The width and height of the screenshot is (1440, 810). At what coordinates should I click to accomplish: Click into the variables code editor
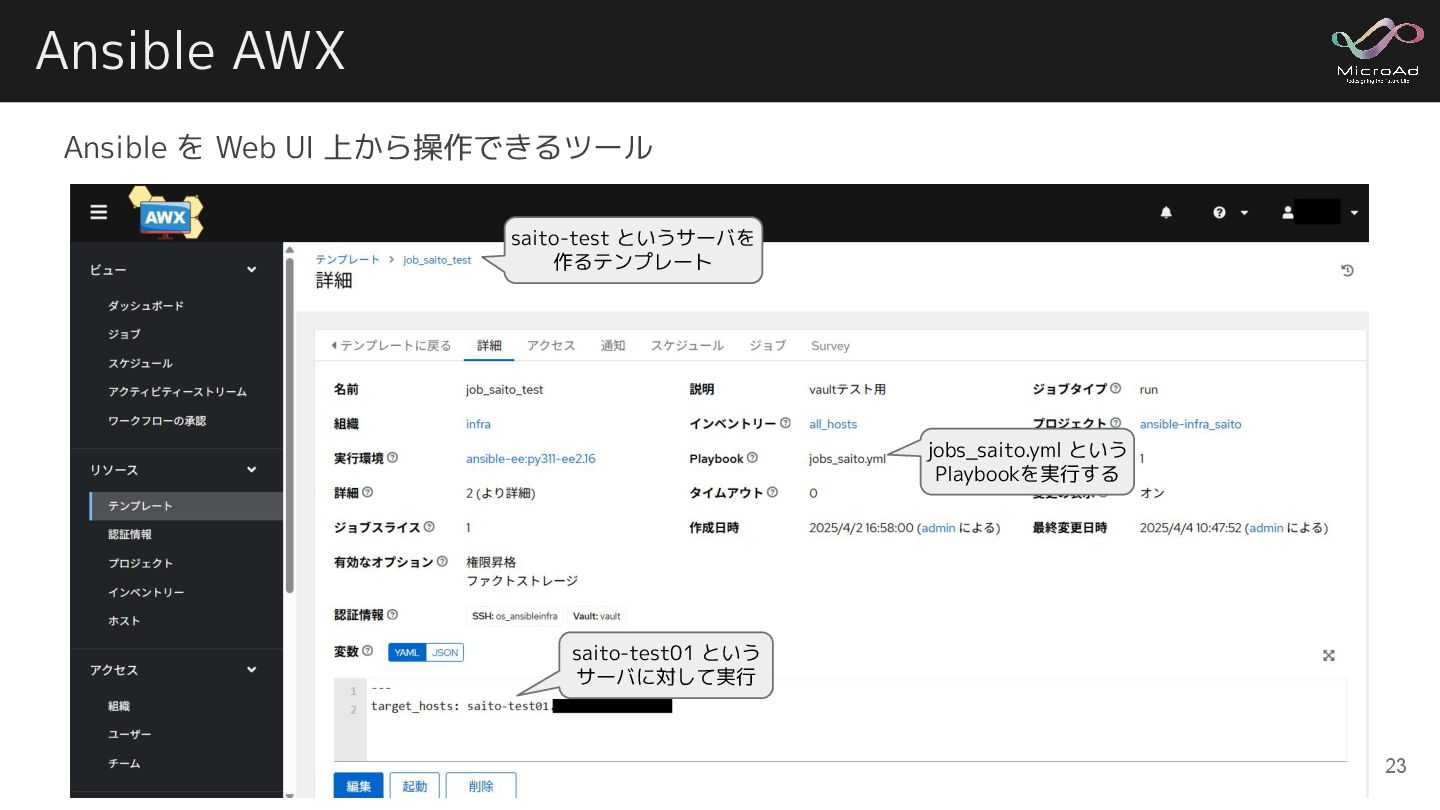point(856,720)
